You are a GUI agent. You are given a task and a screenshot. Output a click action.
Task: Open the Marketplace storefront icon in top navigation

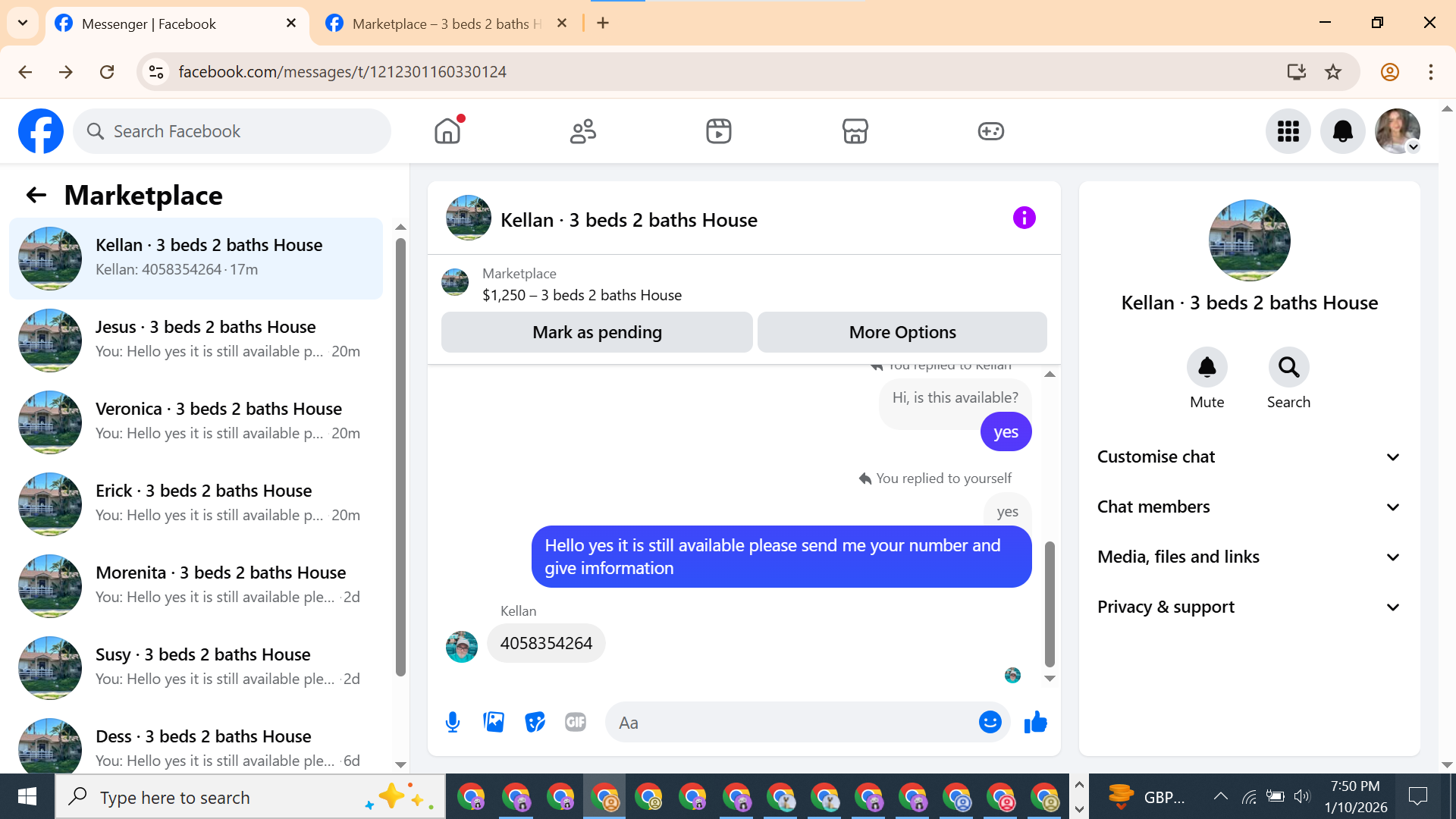point(855,131)
